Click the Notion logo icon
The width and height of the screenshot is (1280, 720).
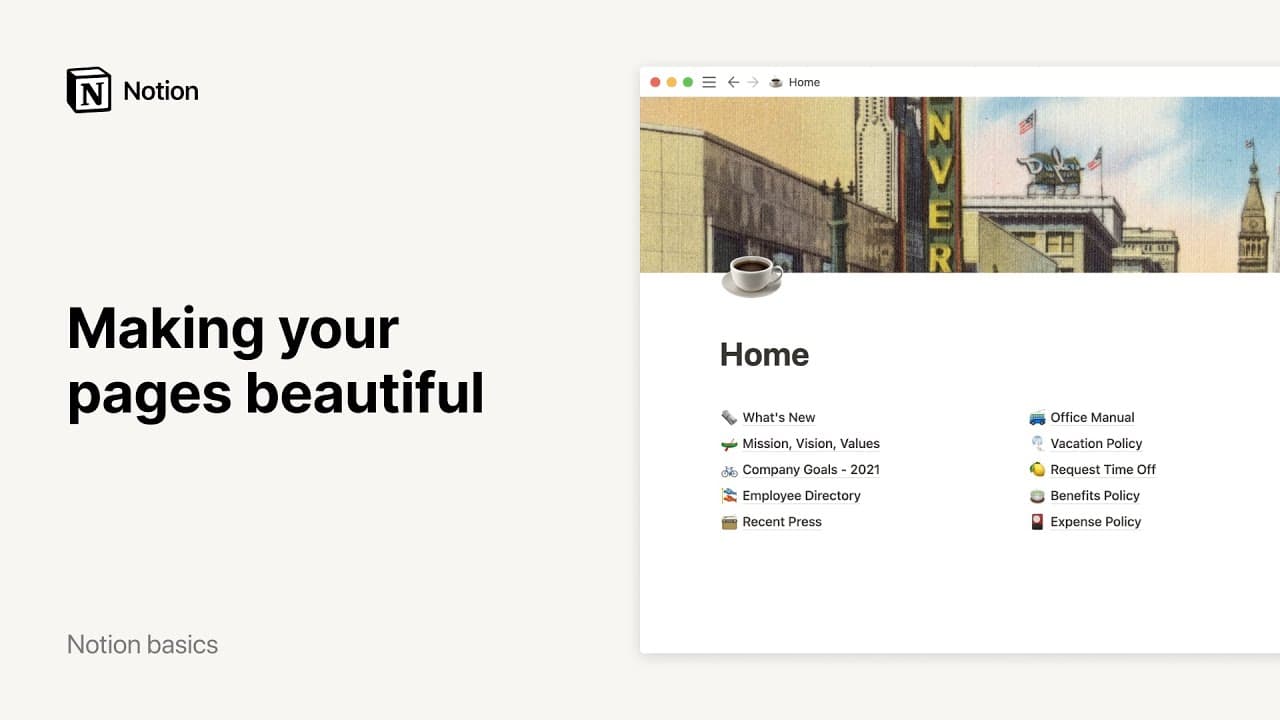pos(89,90)
